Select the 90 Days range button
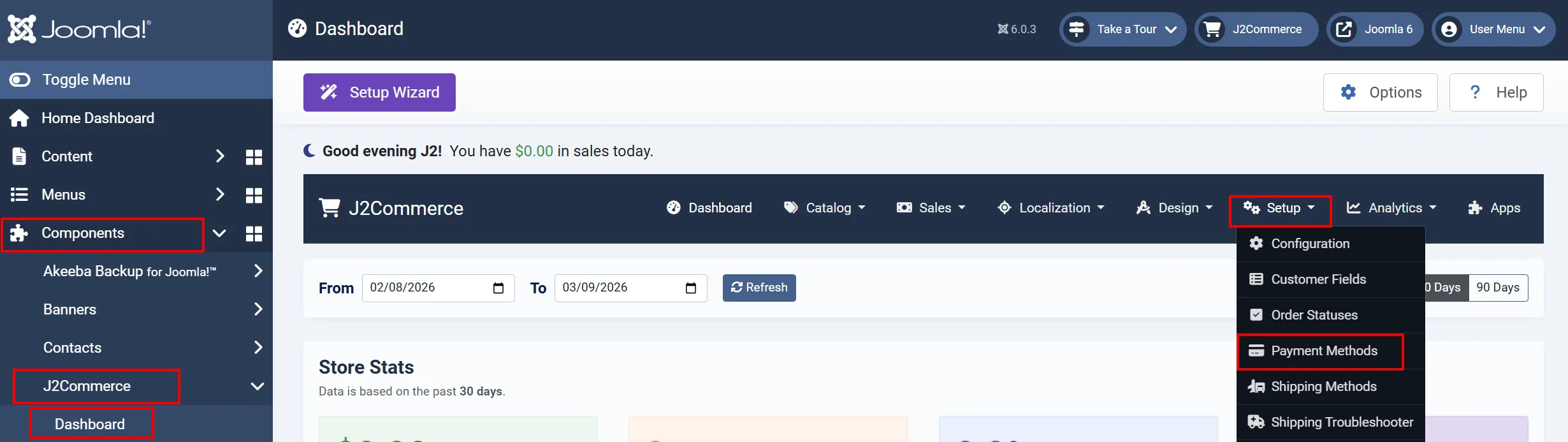Screen dimensions: 1568x442 [1498, 288]
